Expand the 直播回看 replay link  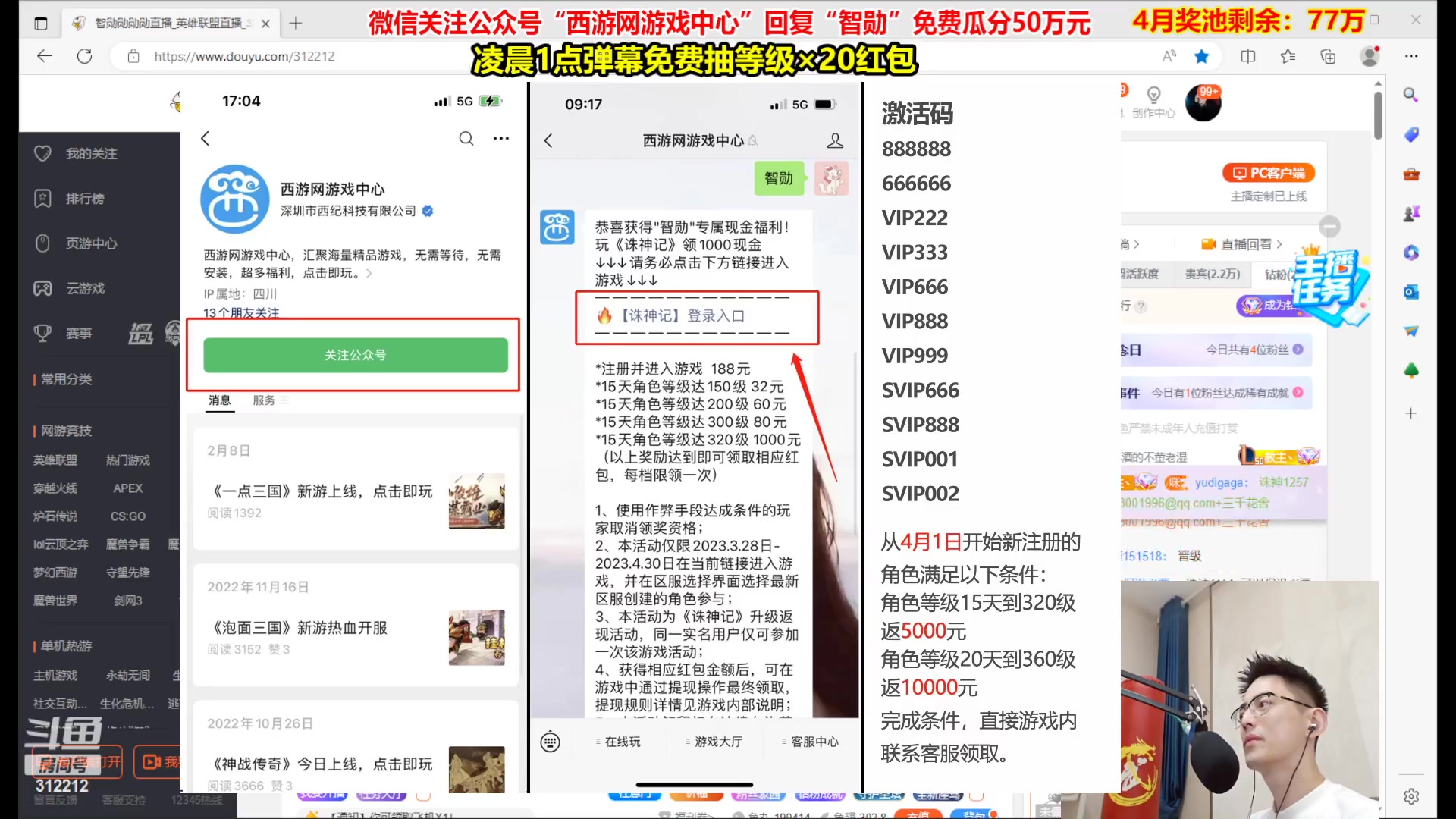point(1243,244)
